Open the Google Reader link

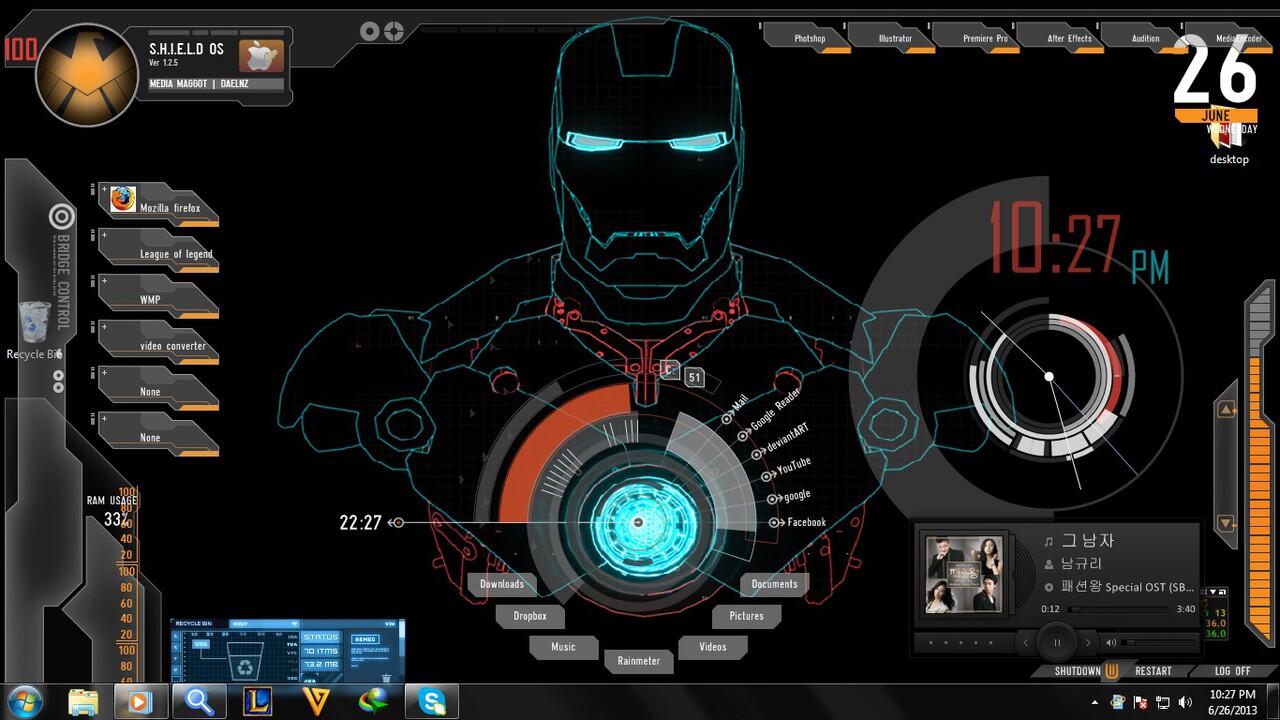771,417
